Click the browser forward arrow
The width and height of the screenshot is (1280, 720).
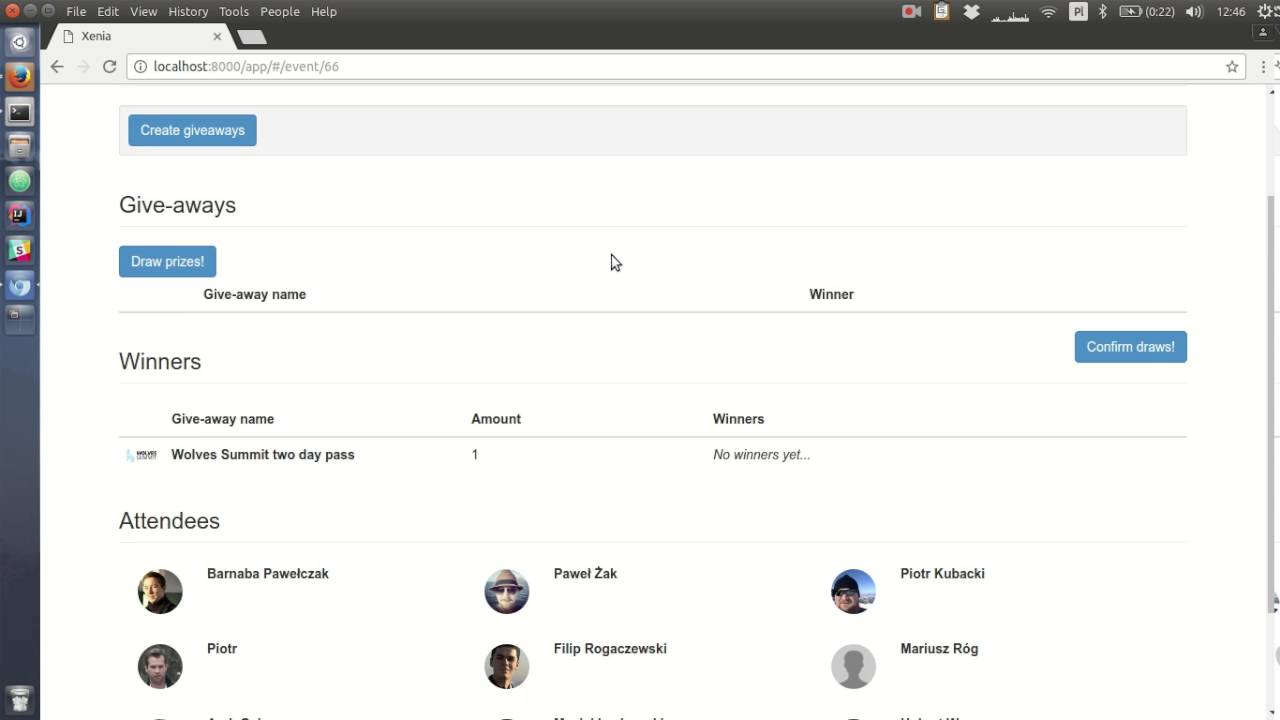[83, 67]
